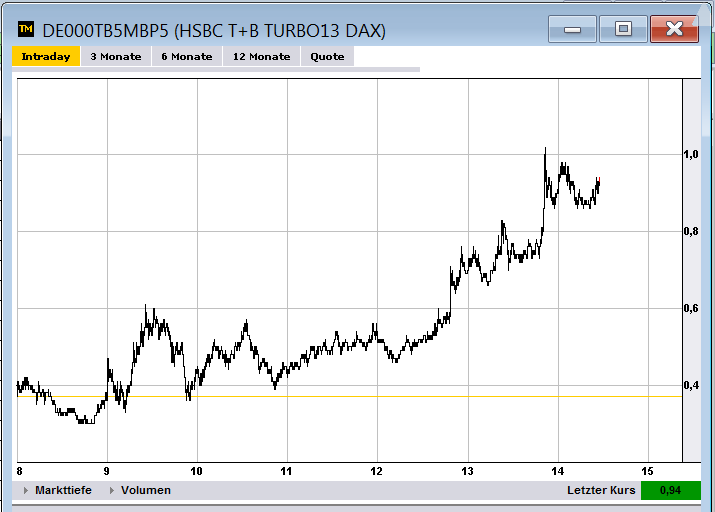Minimize the chart window

tap(572, 29)
